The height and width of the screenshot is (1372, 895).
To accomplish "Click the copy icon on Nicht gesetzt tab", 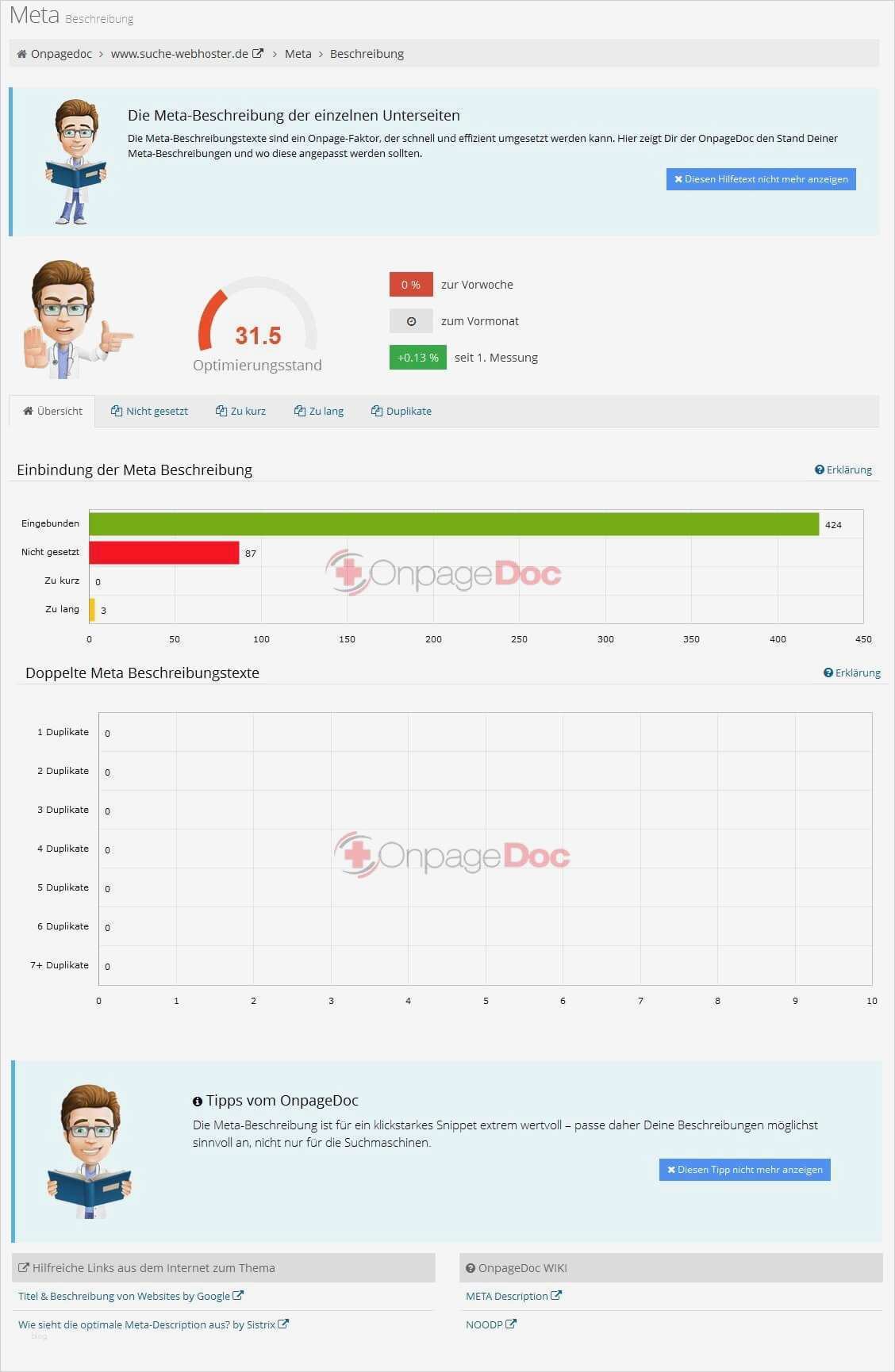I will pyautogui.click(x=117, y=411).
